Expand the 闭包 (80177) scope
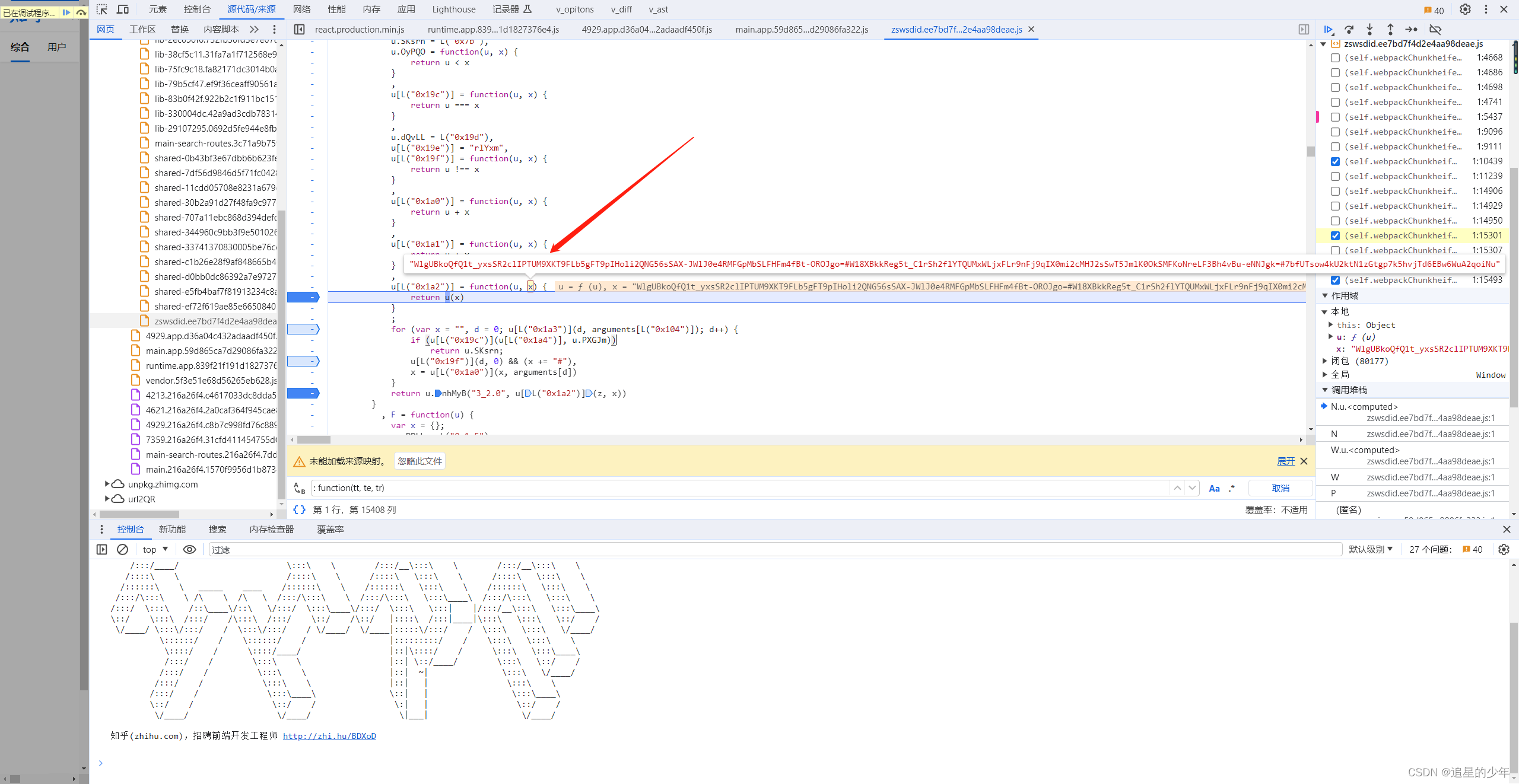Viewport: 1519px width, 784px height. pyautogui.click(x=1325, y=361)
